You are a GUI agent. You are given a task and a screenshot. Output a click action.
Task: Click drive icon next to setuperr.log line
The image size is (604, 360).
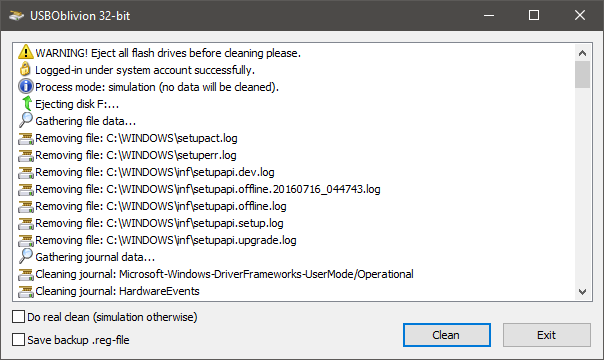pos(26,156)
